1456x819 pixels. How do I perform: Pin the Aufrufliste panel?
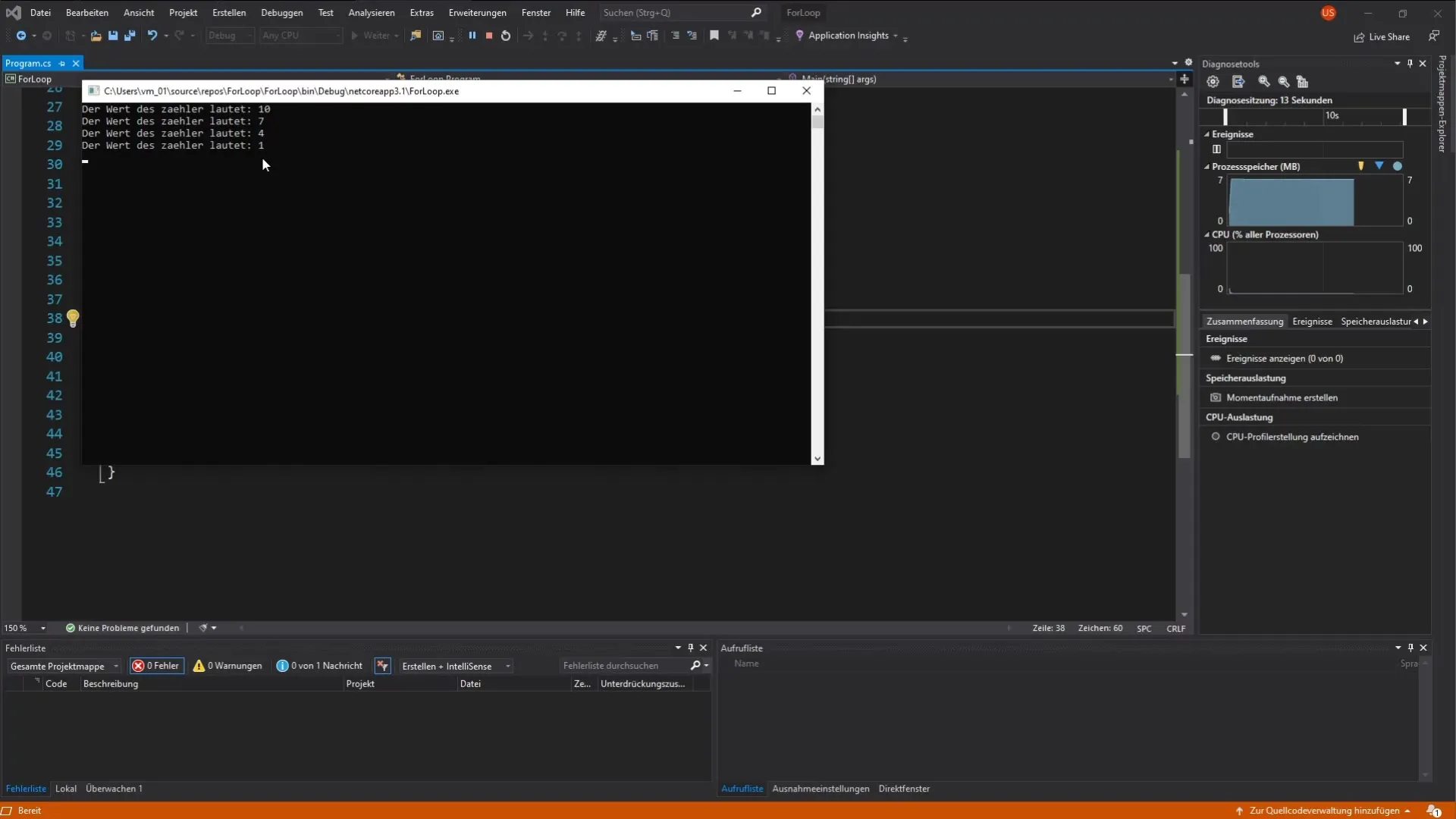1410,648
